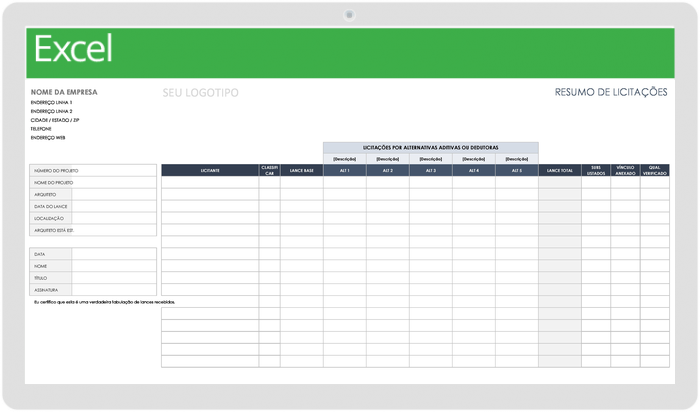The height and width of the screenshot is (412, 700).
Task: Click the first empty cell under LICITANTE
Action: point(210,183)
